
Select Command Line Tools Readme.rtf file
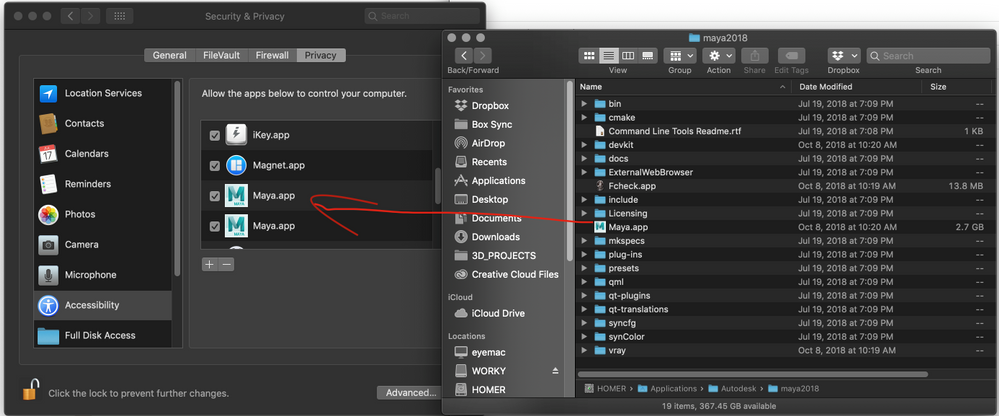pyautogui.click(x=785, y=131)
